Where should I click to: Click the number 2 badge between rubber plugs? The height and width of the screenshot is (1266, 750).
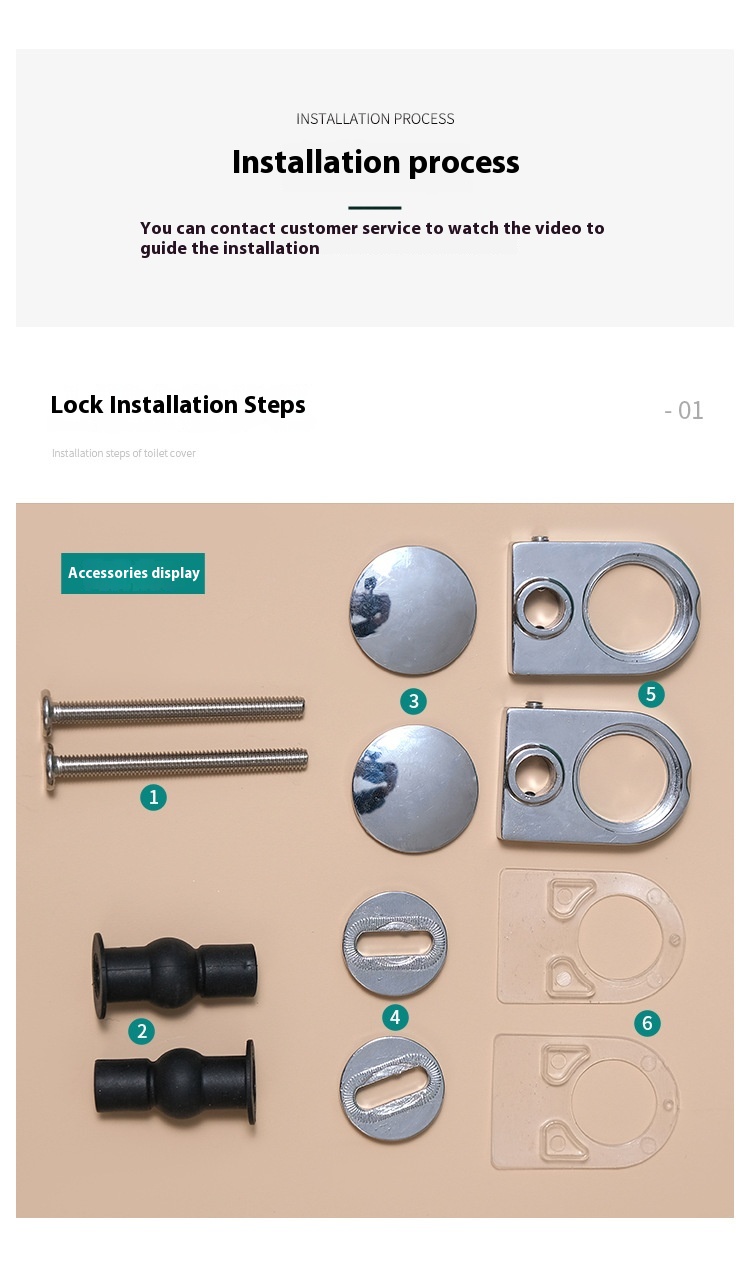(x=141, y=1031)
